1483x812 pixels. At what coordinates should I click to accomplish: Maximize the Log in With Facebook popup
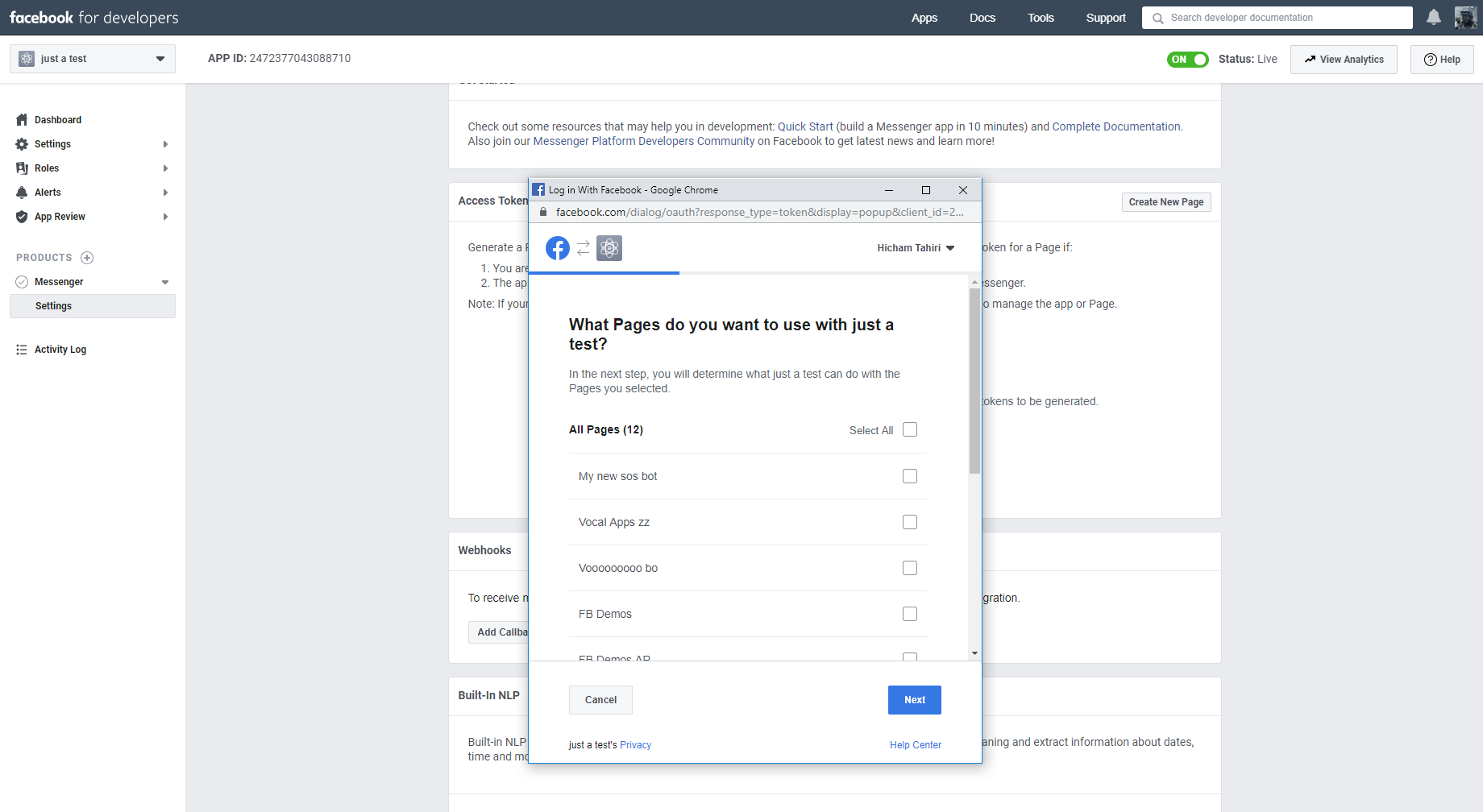pyautogui.click(x=926, y=190)
